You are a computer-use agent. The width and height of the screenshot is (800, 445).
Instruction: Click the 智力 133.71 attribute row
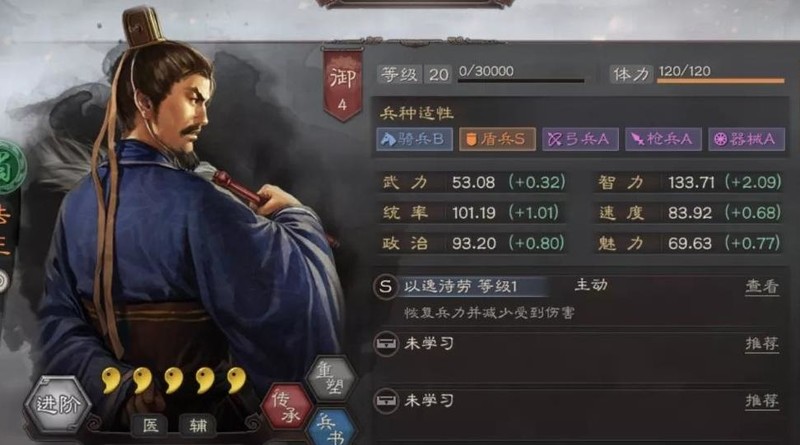click(688, 182)
